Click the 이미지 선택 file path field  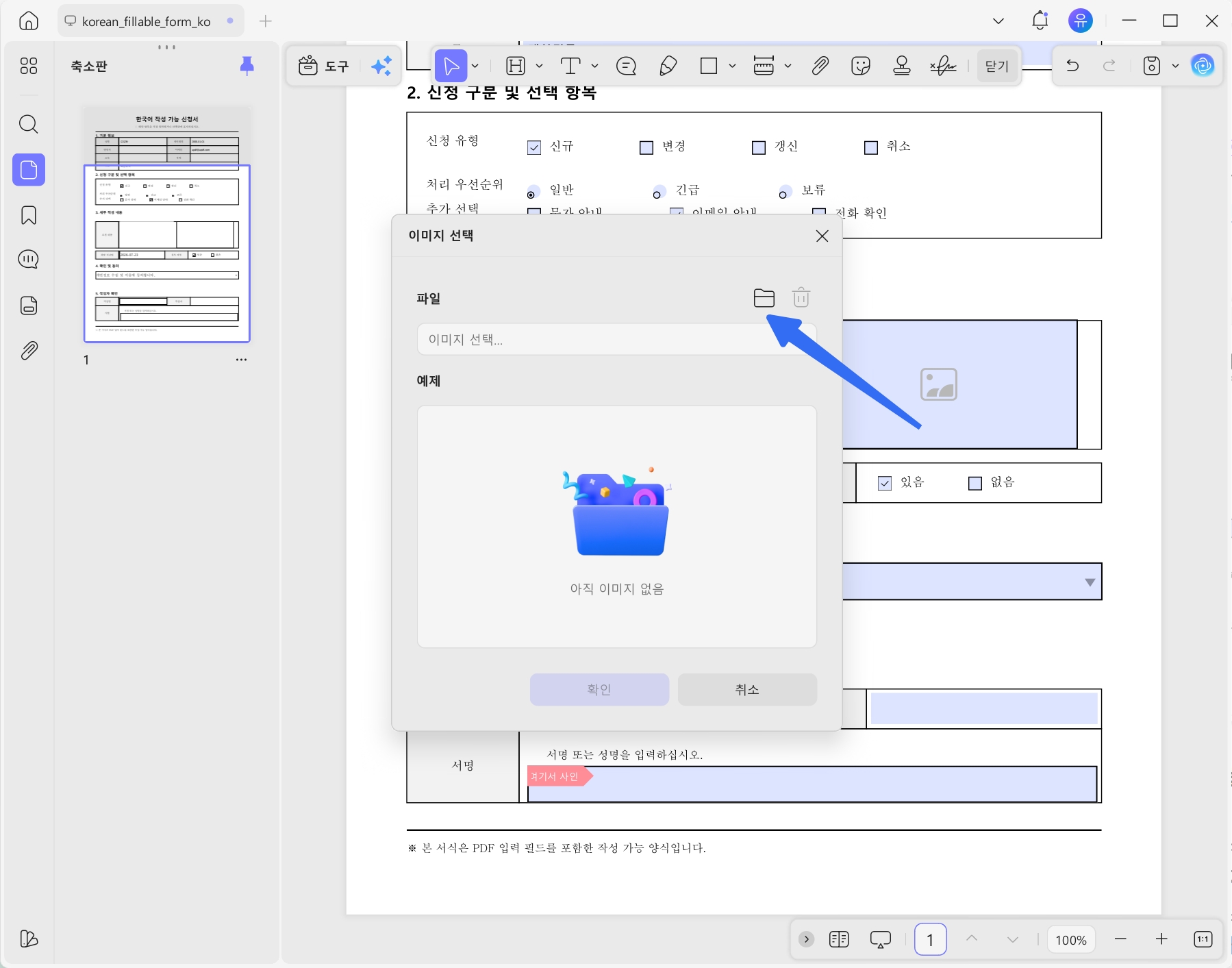616,339
